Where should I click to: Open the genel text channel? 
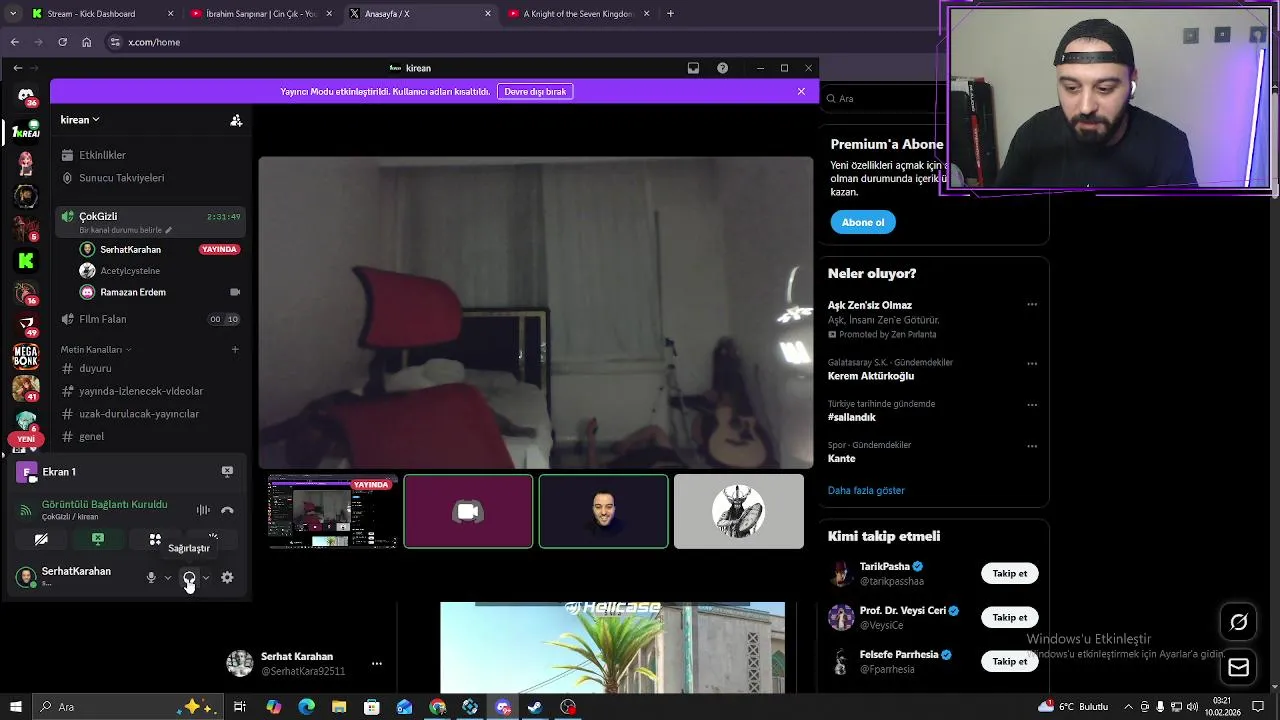click(x=150, y=437)
